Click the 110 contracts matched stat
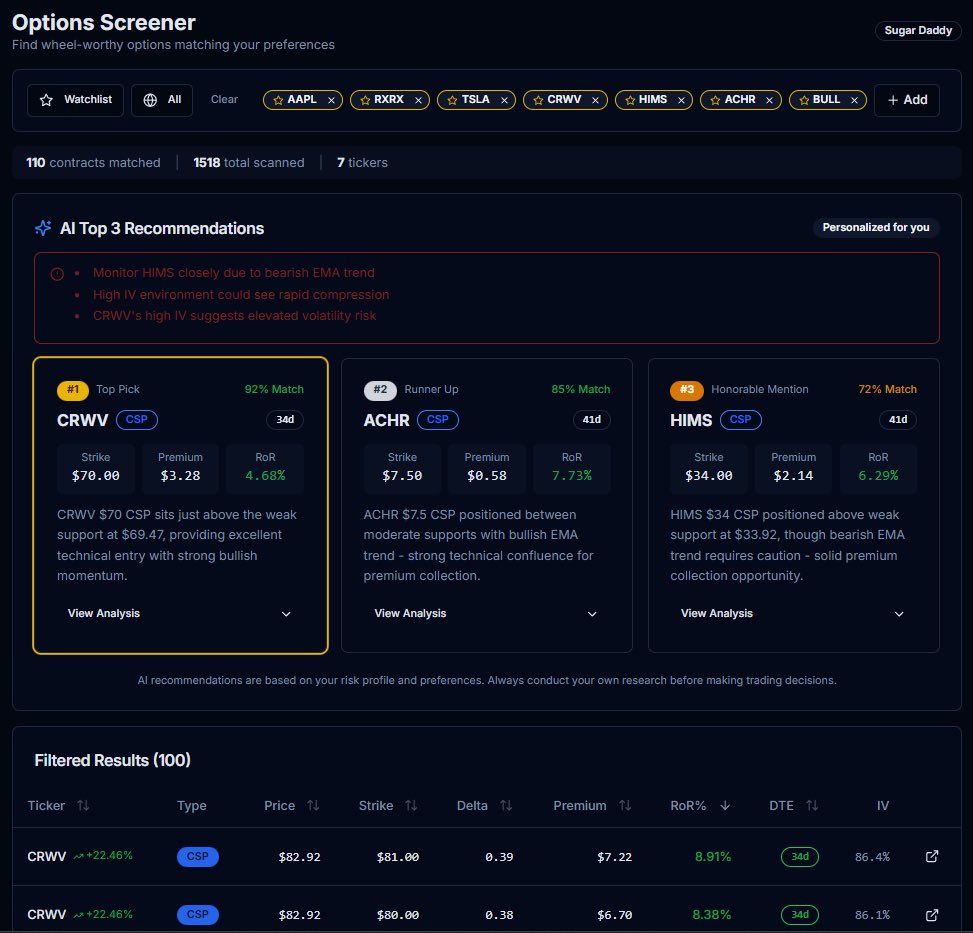Viewport: 973px width, 933px height. click(x=93, y=163)
